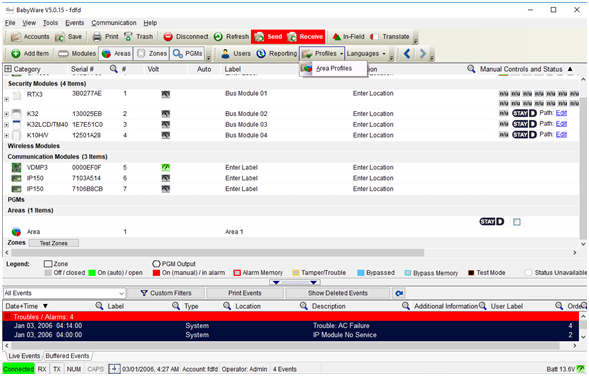Send programming to the panel

(x=268, y=37)
